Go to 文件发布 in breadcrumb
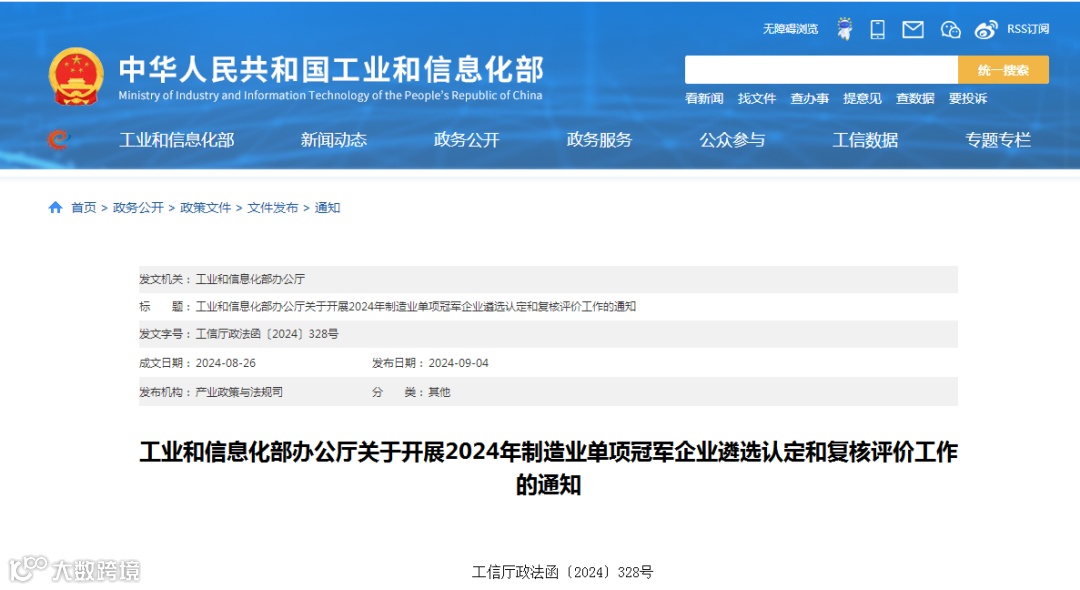This screenshot has height=590, width=1080. pyautogui.click(x=273, y=207)
